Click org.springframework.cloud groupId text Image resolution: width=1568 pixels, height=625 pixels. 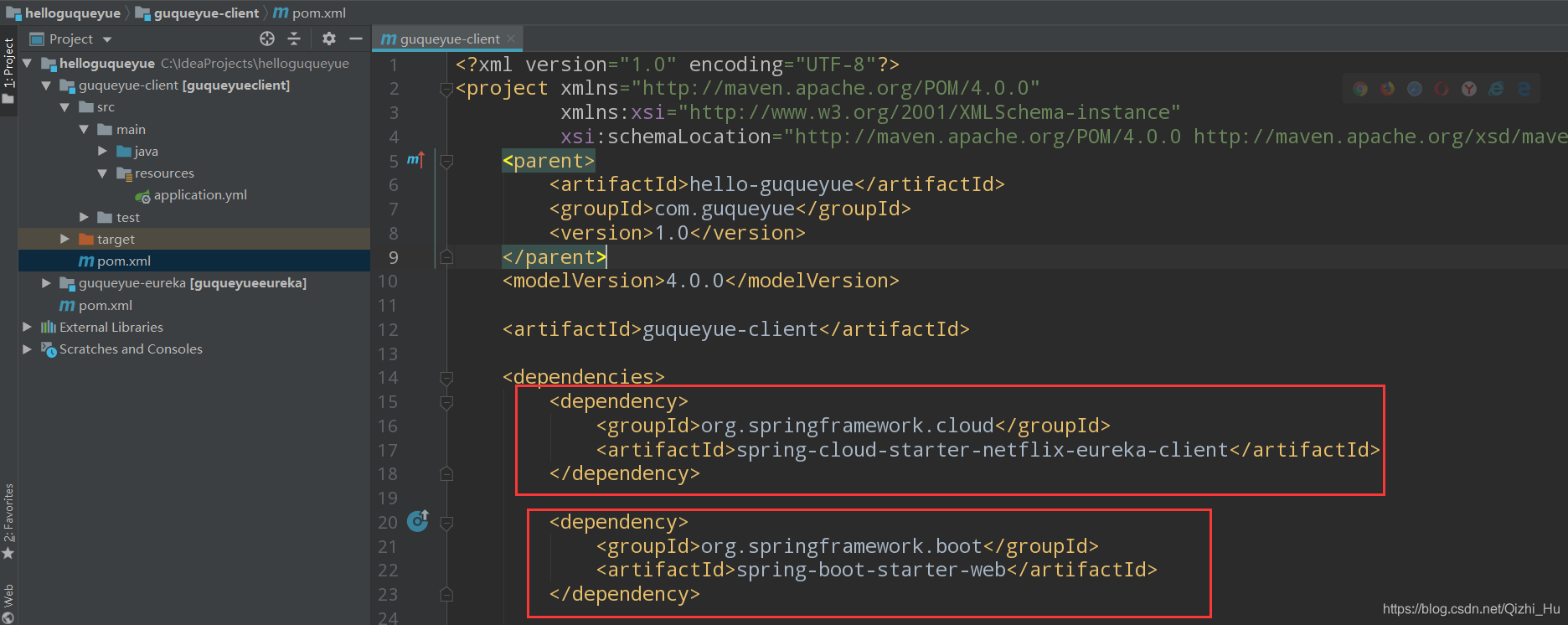(847, 426)
